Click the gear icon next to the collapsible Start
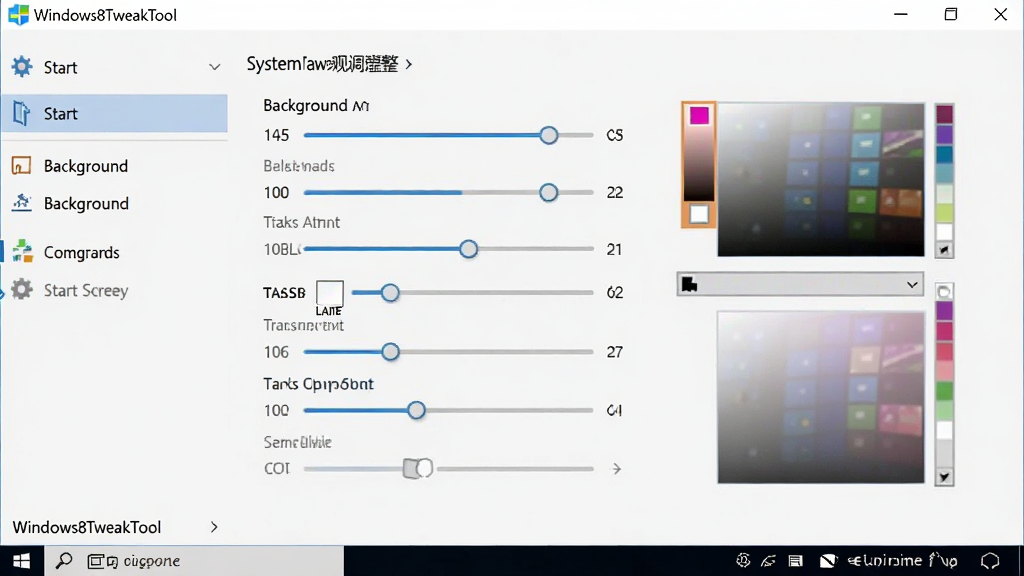Viewport: 1024px width, 576px height. pos(22,67)
